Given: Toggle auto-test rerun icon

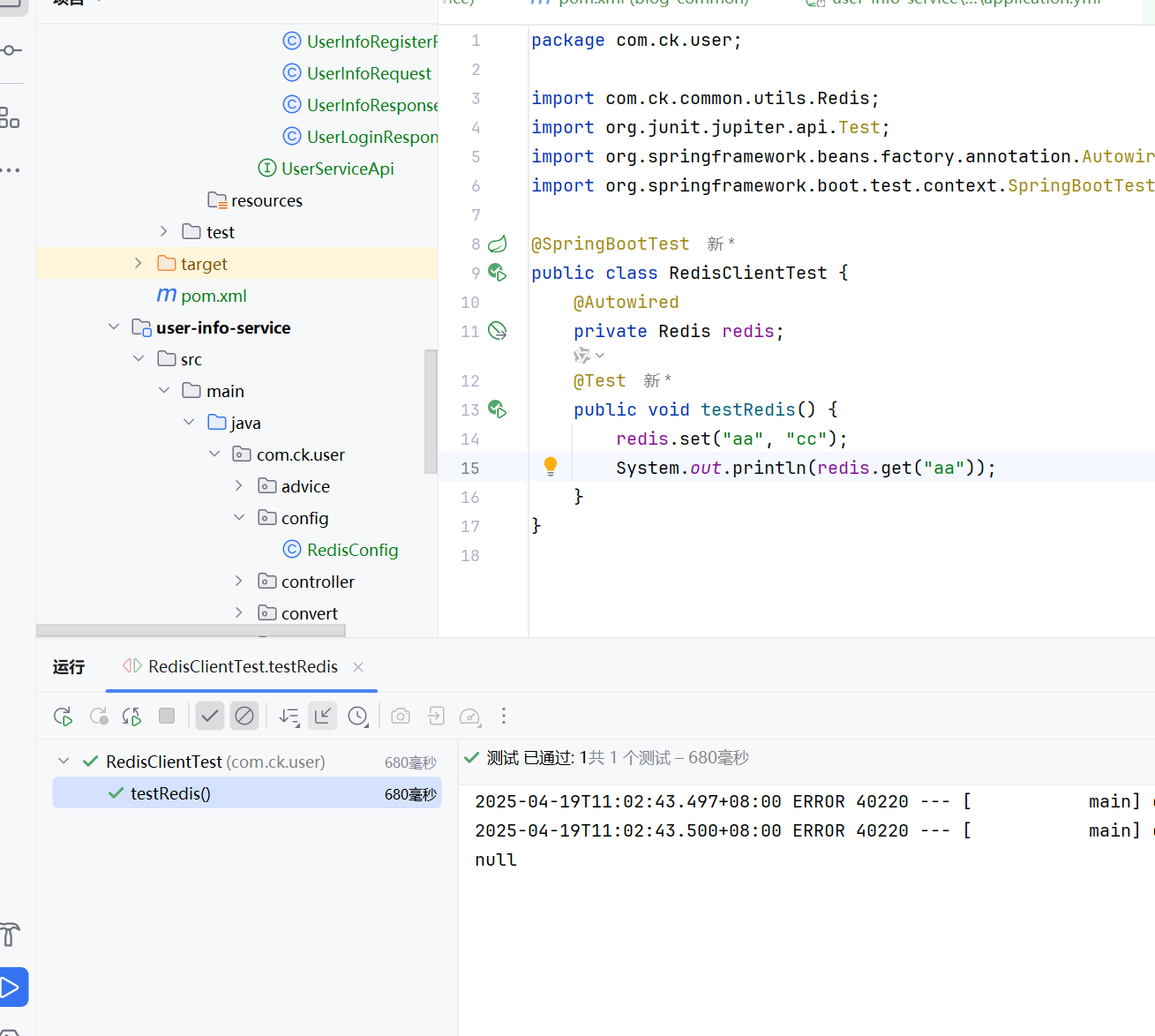Looking at the screenshot, I should (132, 717).
